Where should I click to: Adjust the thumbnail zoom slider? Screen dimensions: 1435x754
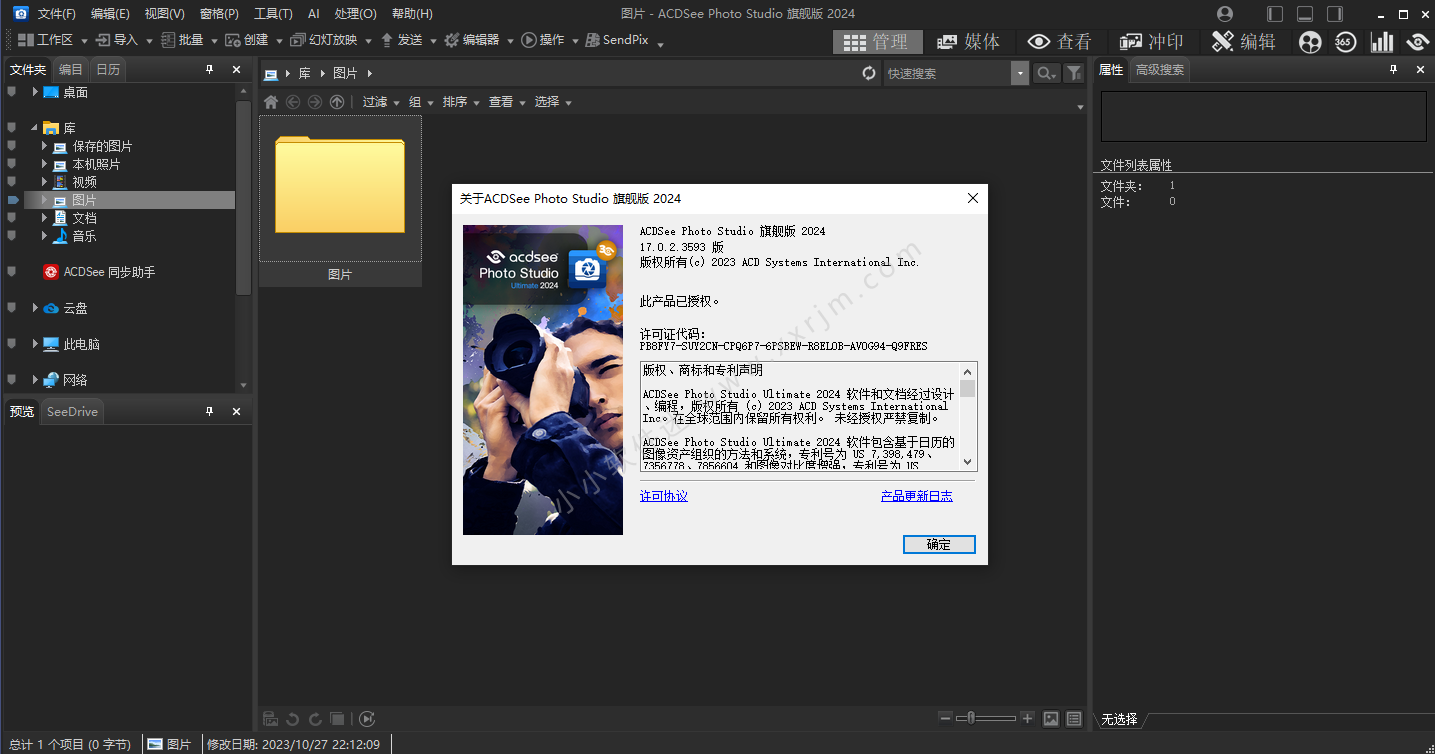coord(986,719)
